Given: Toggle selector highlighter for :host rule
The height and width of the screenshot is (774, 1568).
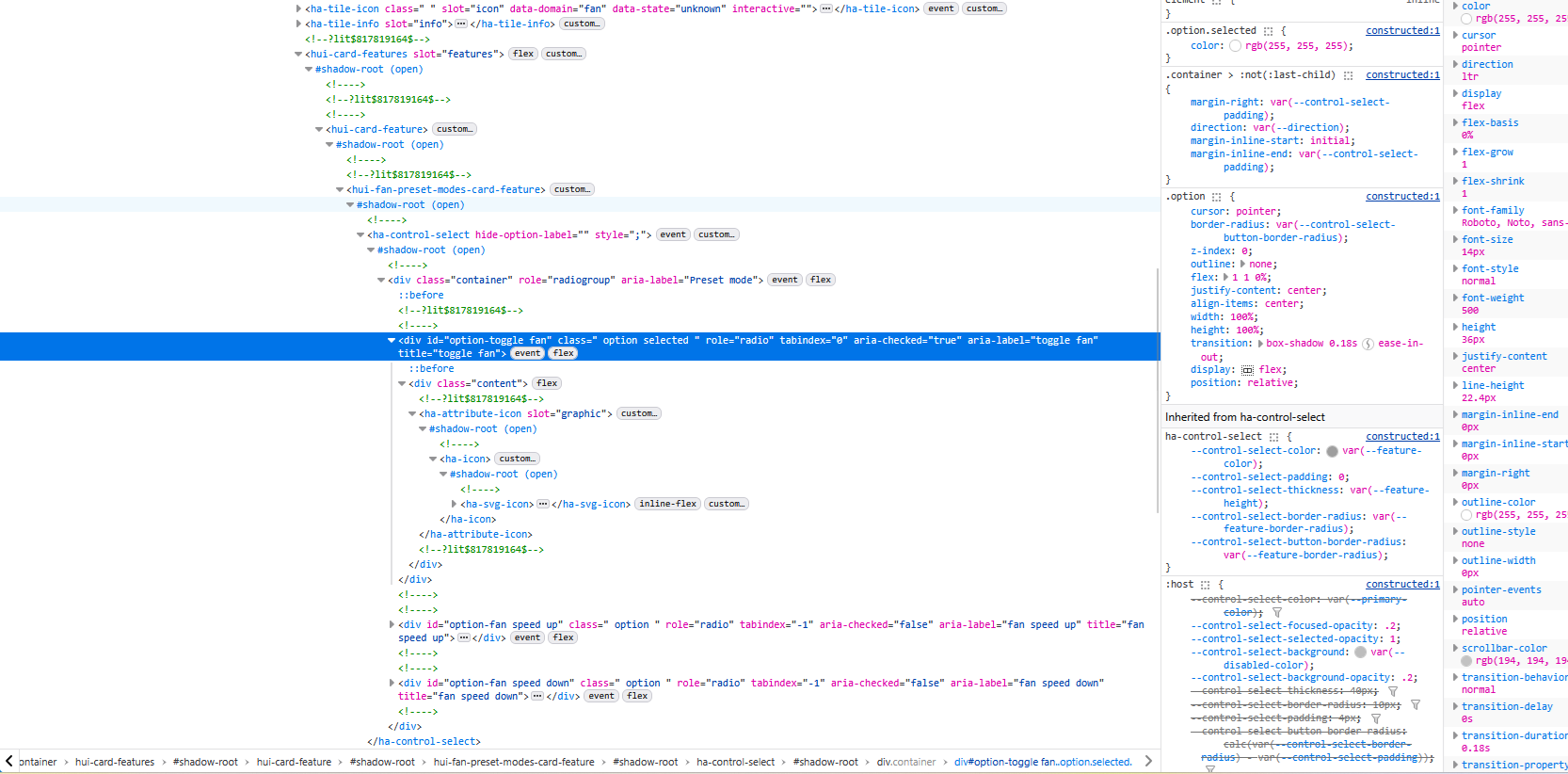Looking at the screenshot, I should [1205, 585].
